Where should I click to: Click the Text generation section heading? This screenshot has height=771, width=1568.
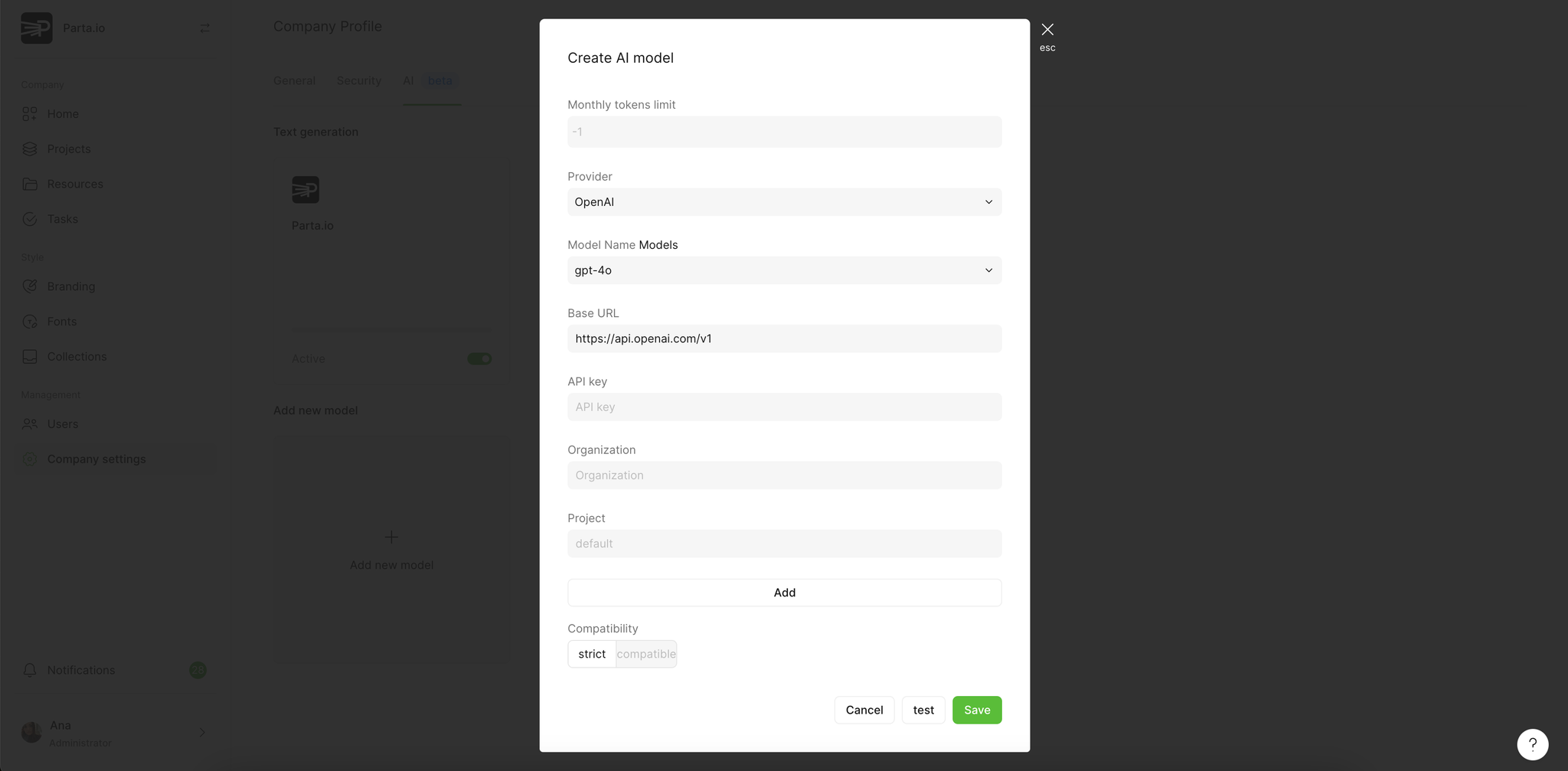click(x=315, y=132)
